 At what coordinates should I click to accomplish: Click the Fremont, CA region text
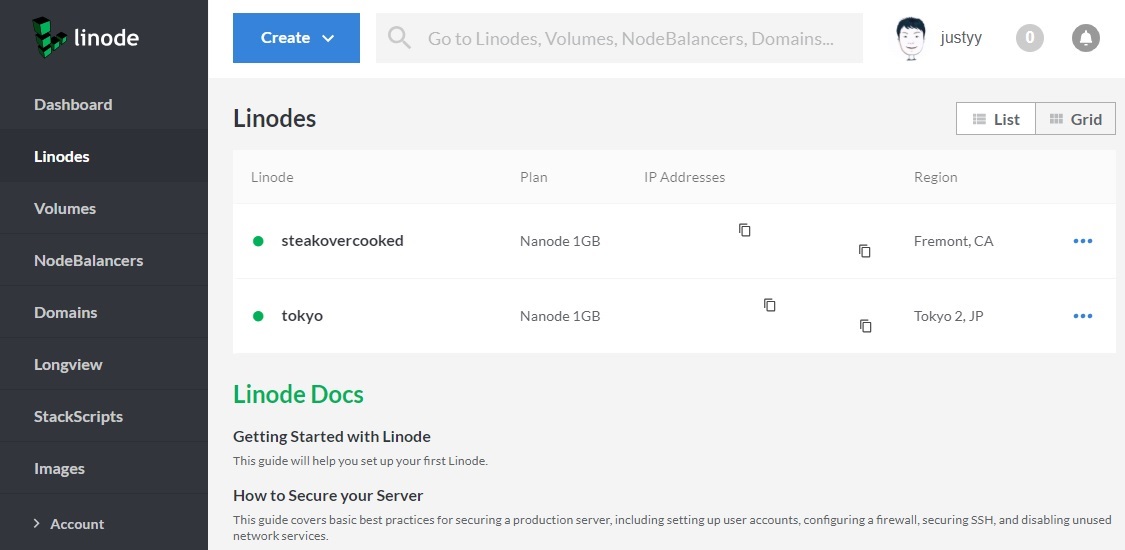tap(954, 242)
